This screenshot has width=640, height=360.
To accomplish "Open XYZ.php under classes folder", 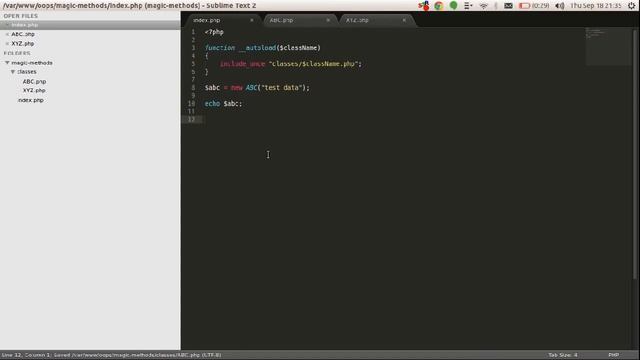I will click(x=34, y=91).
